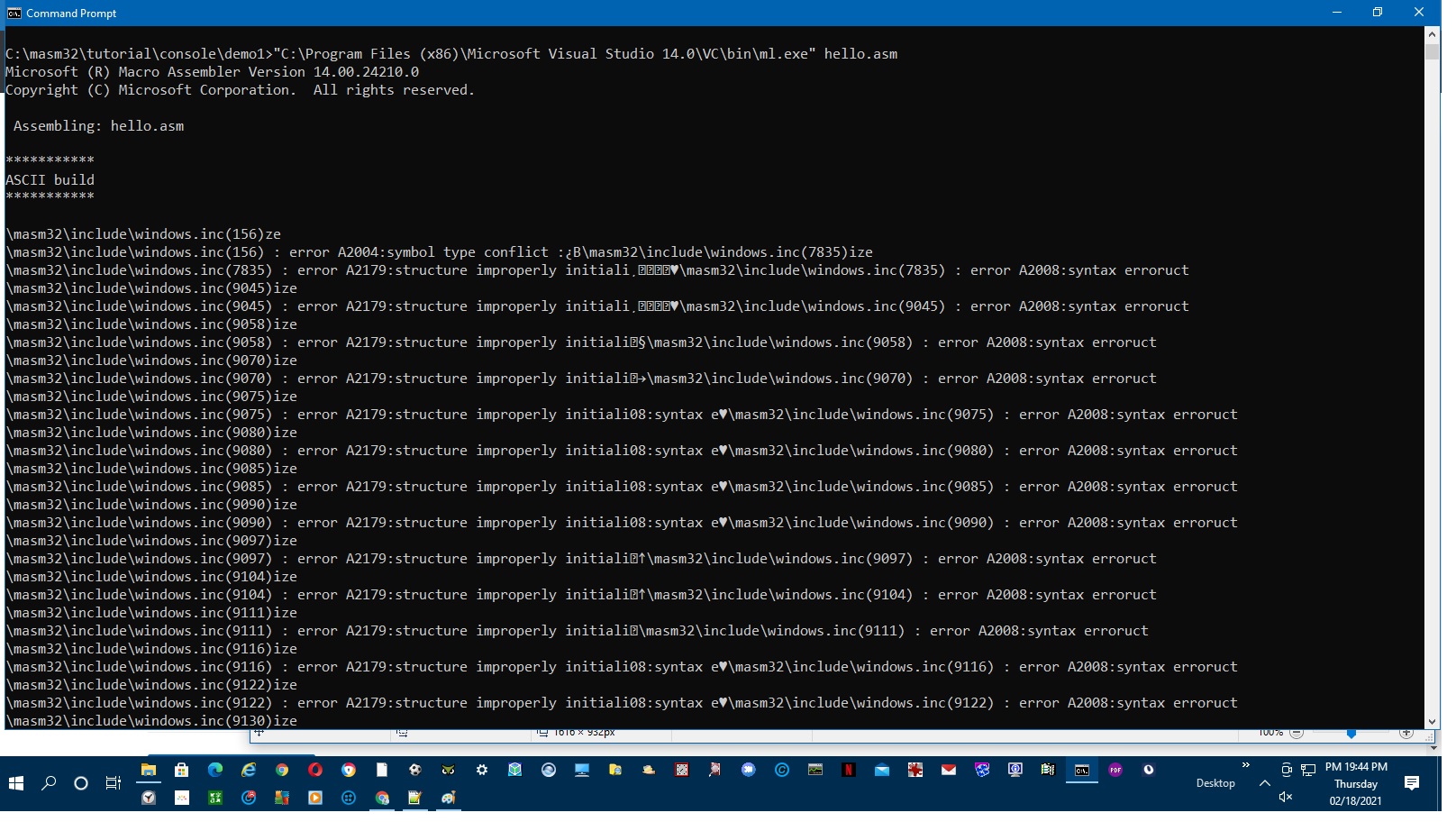Open the round clock icon next to the PDF icon

[1149, 770]
